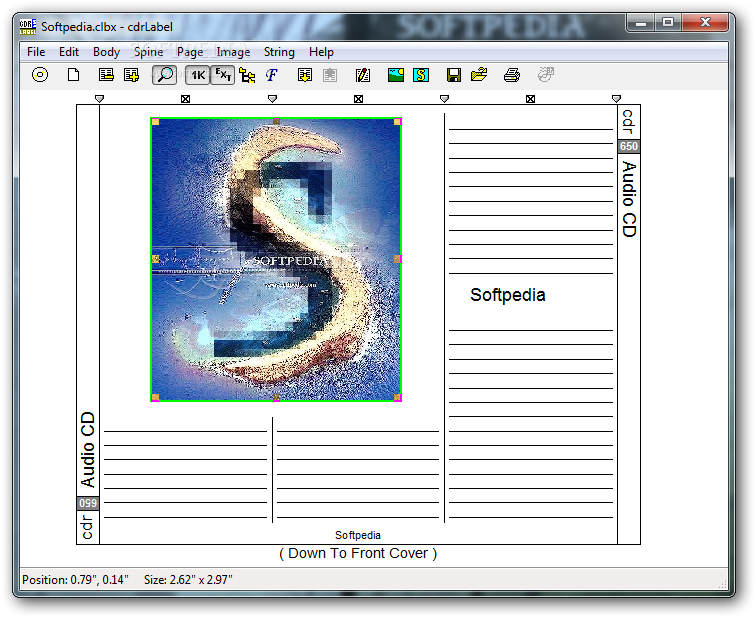Open the Body menu
The height and width of the screenshot is (618, 756).
tap(106, 52)
